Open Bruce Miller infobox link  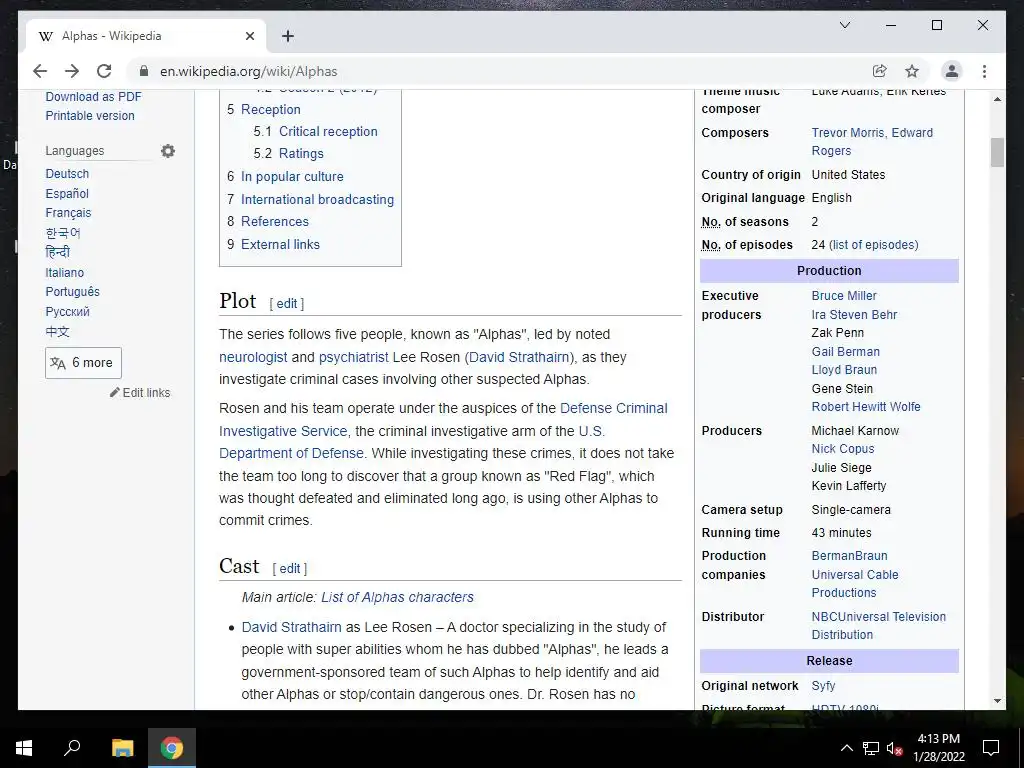click(x=844, y=296)
